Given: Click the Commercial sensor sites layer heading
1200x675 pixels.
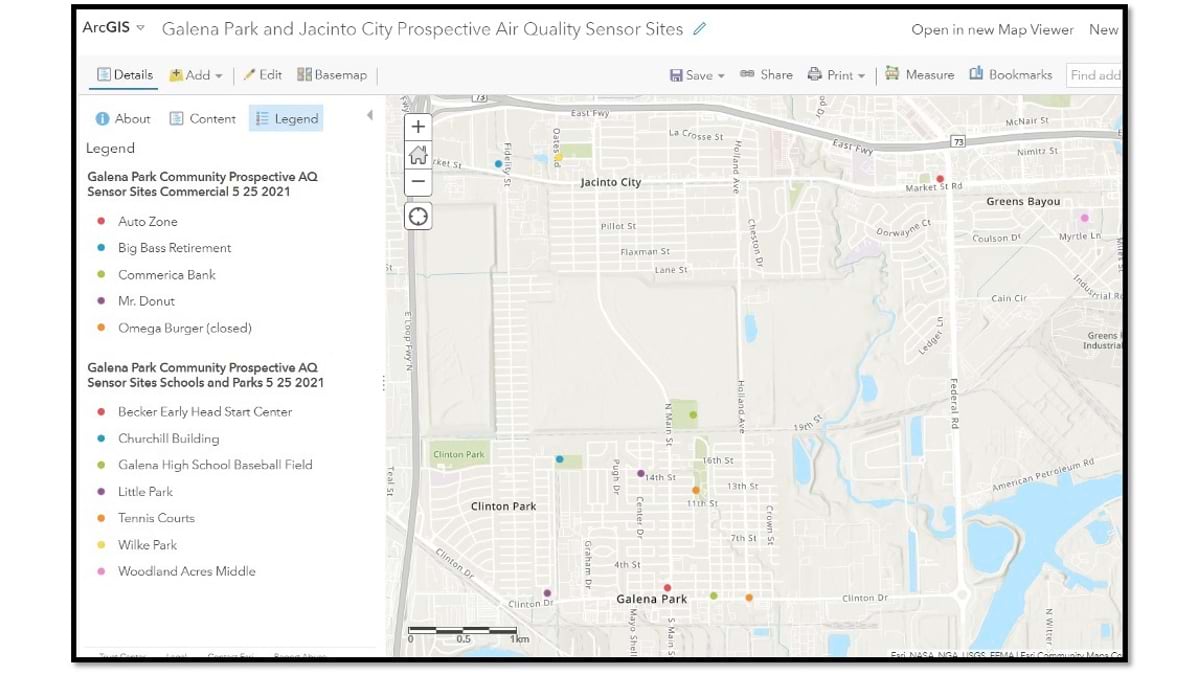Looking at the screenshot, I should tap(202, 184).
